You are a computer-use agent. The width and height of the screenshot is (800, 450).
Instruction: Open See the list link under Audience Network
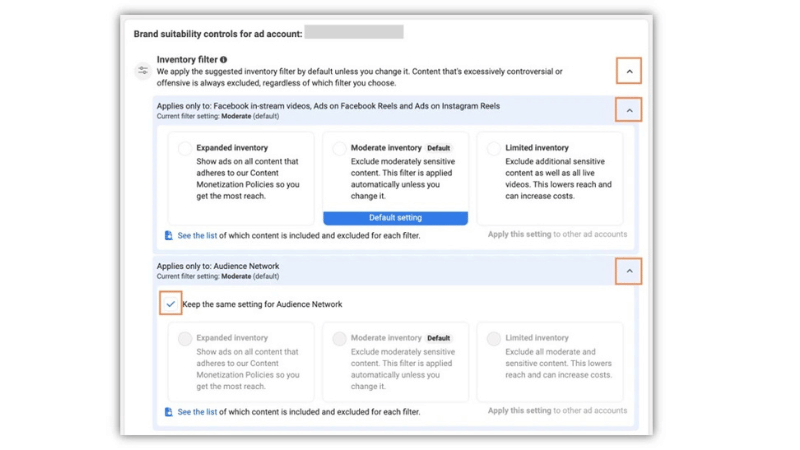click(x=197, y=412)
